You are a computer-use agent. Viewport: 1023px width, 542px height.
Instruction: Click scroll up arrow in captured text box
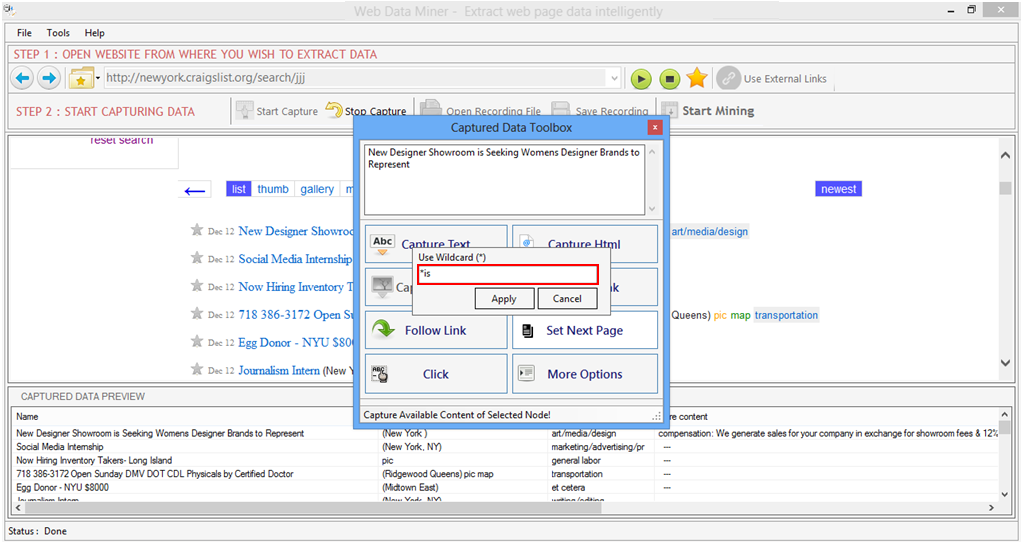(651, 152)
